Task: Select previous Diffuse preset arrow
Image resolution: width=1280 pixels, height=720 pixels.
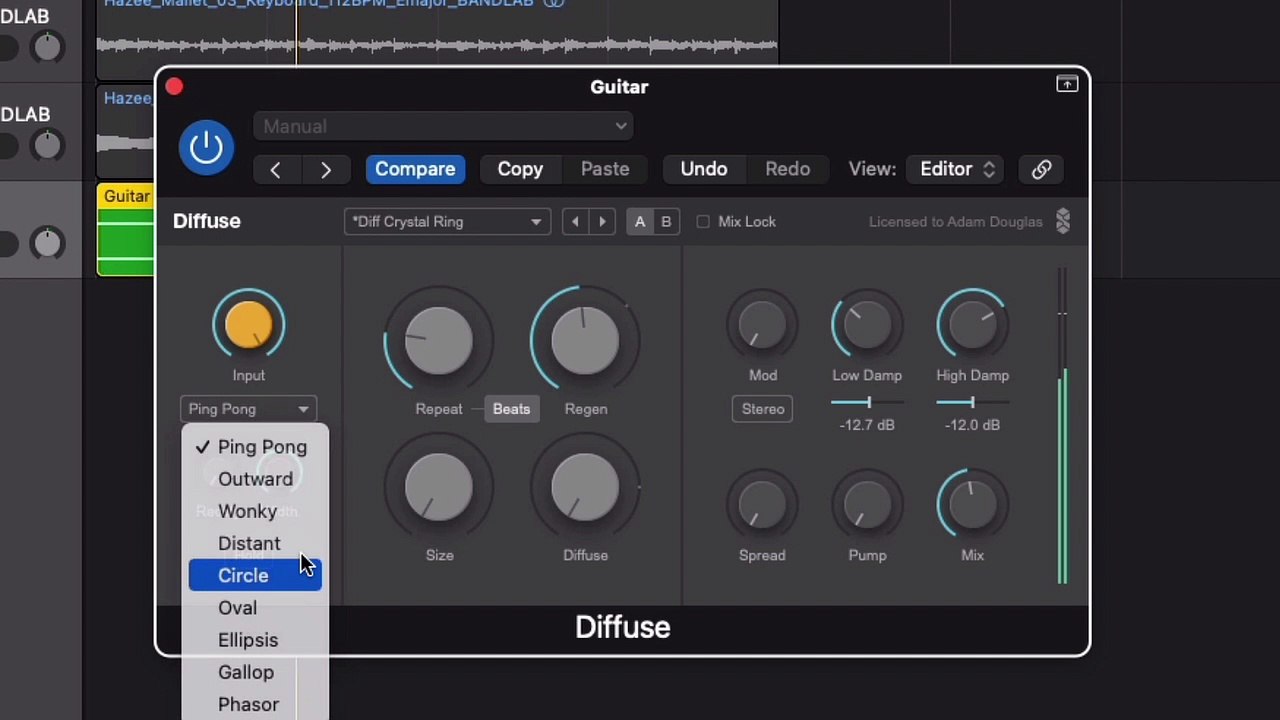Action: tap(575, 222)
